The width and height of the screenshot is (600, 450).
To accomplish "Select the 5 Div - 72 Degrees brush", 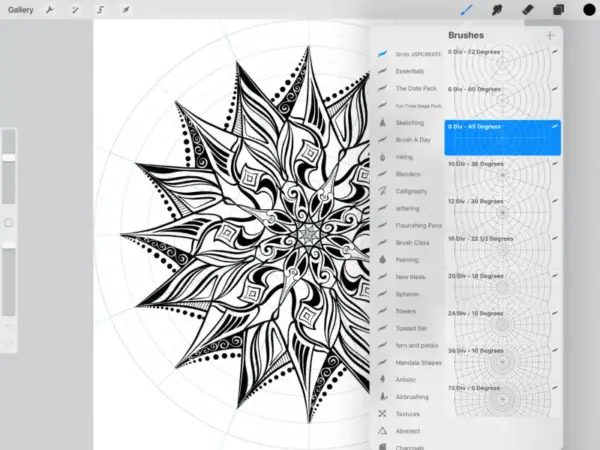I will point(503,63).
